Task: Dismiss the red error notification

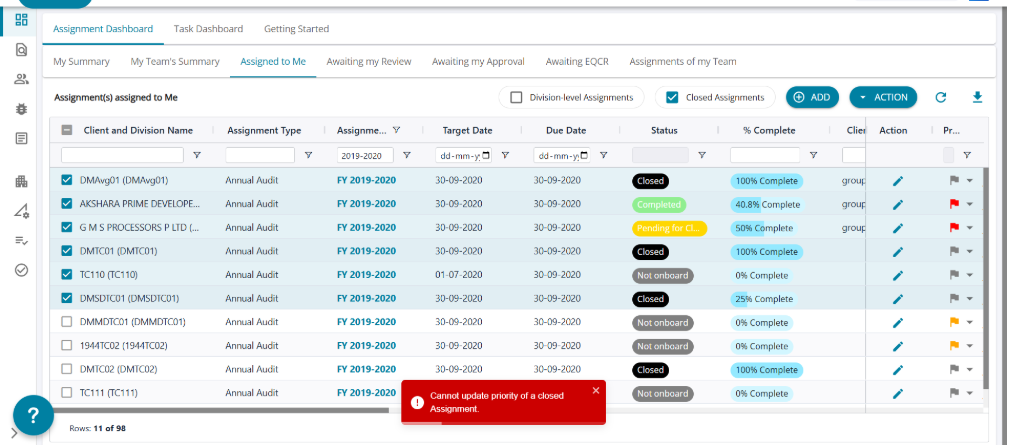Action: click(x=596, y=390)
